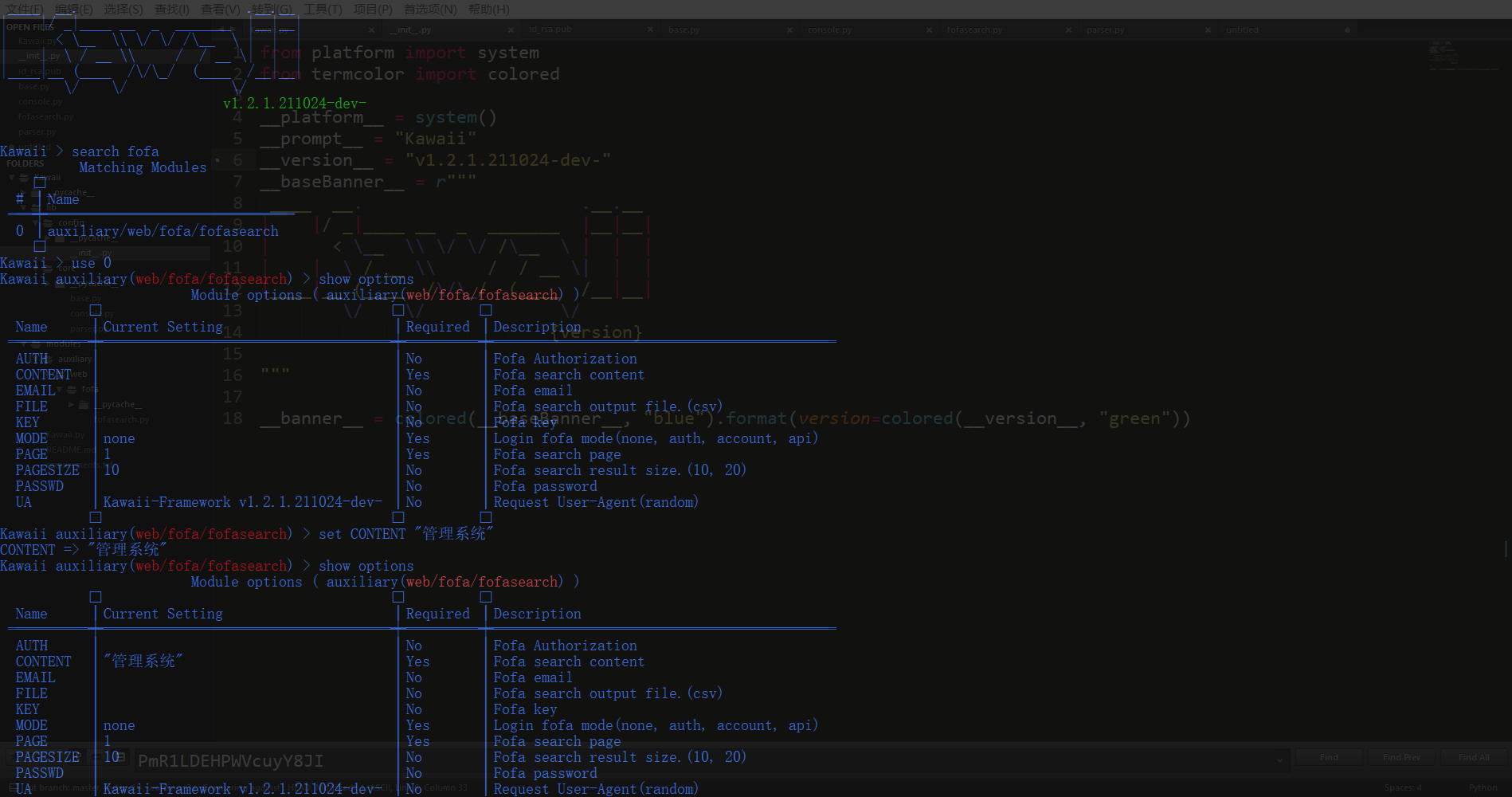Open the 文件(F) menu

coord(25,10)
